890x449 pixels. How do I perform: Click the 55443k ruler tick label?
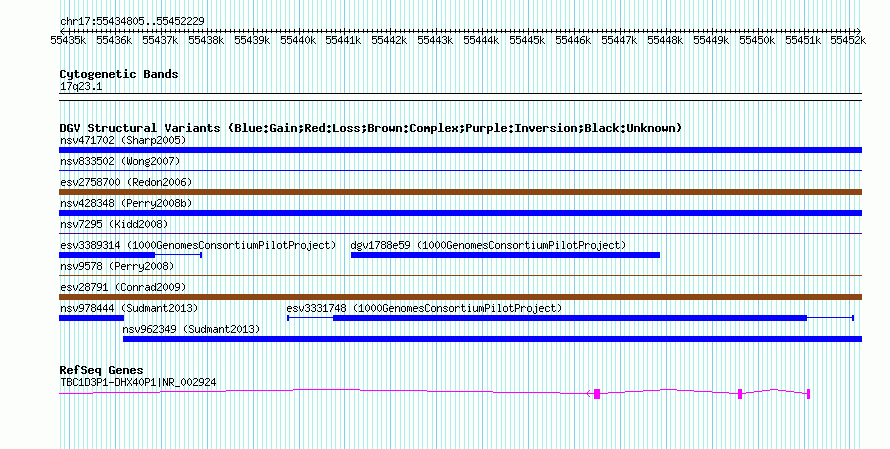click(435, 40)
